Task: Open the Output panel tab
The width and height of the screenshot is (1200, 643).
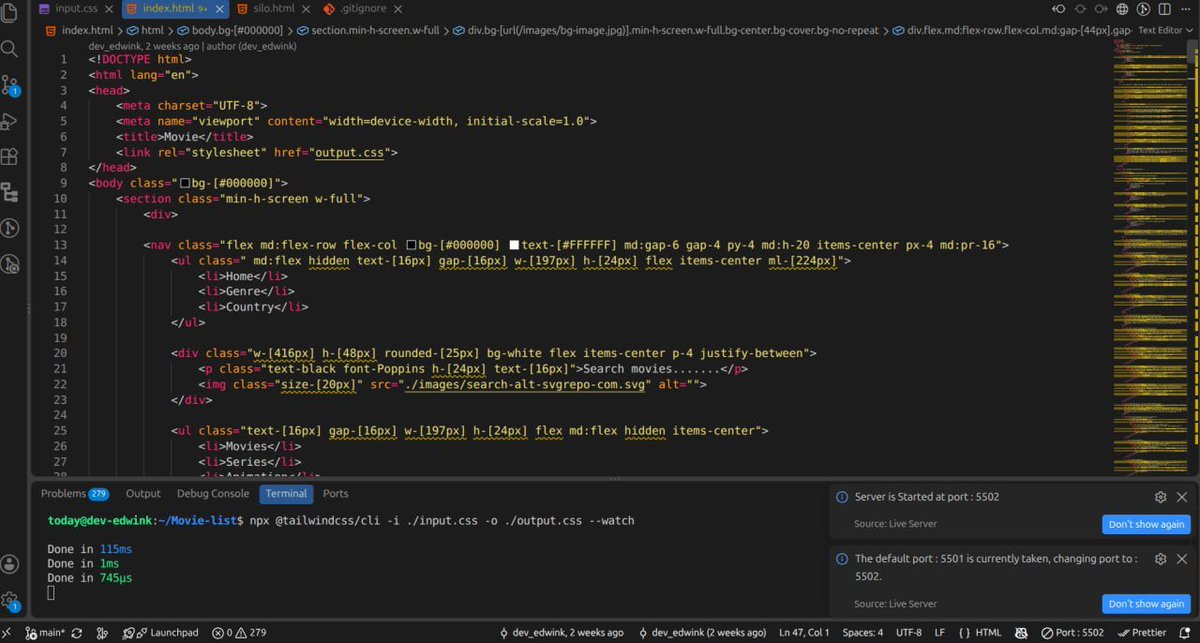Action: (x=143, y=494)
